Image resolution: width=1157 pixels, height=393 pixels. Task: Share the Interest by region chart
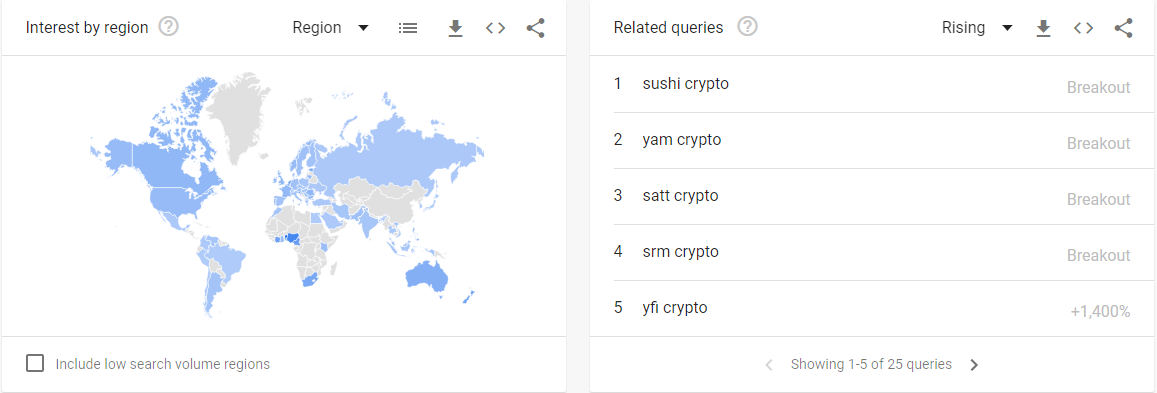click(535, 28)
